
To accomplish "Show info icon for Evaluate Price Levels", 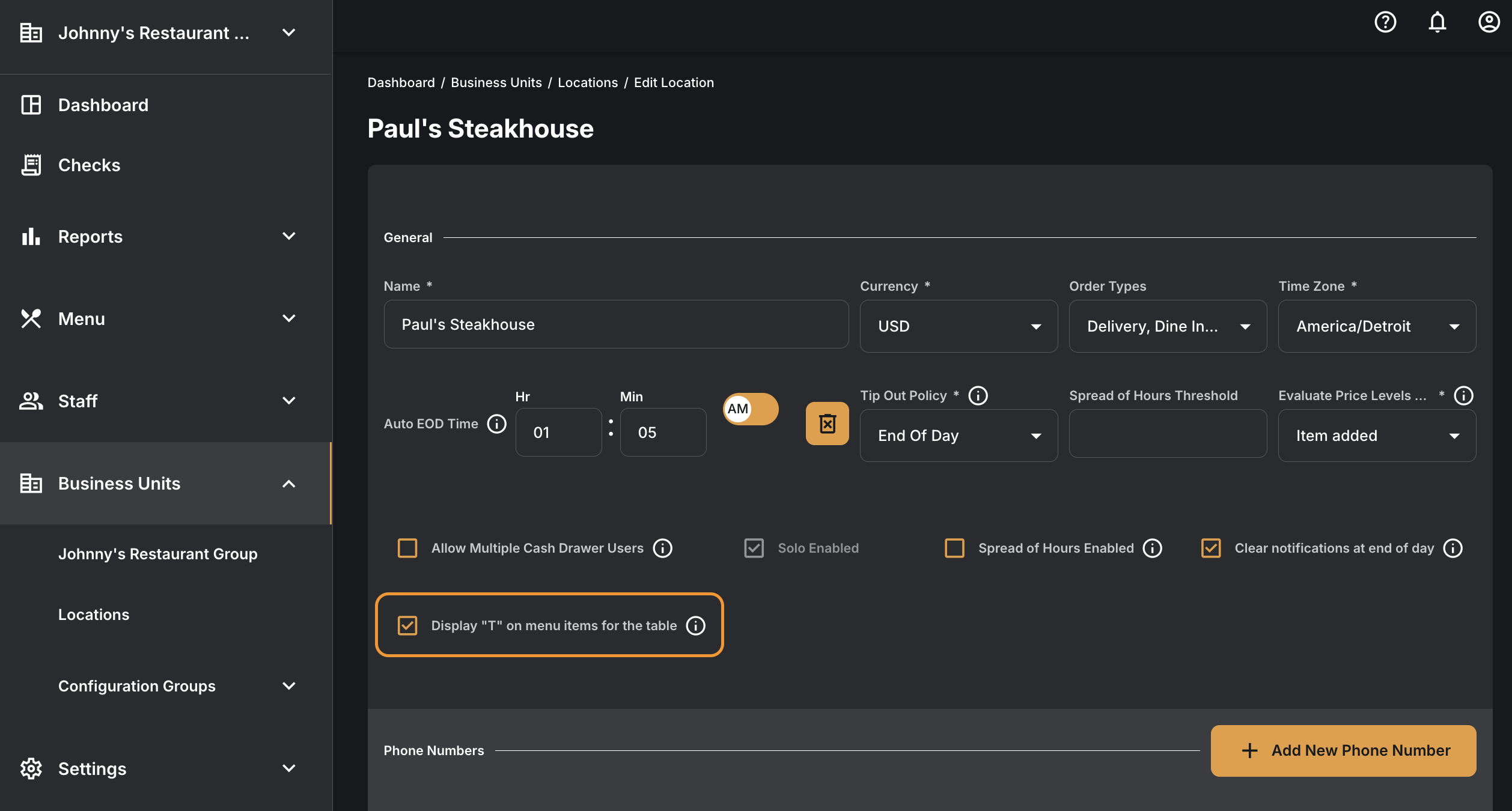I will coord(1463,395).
